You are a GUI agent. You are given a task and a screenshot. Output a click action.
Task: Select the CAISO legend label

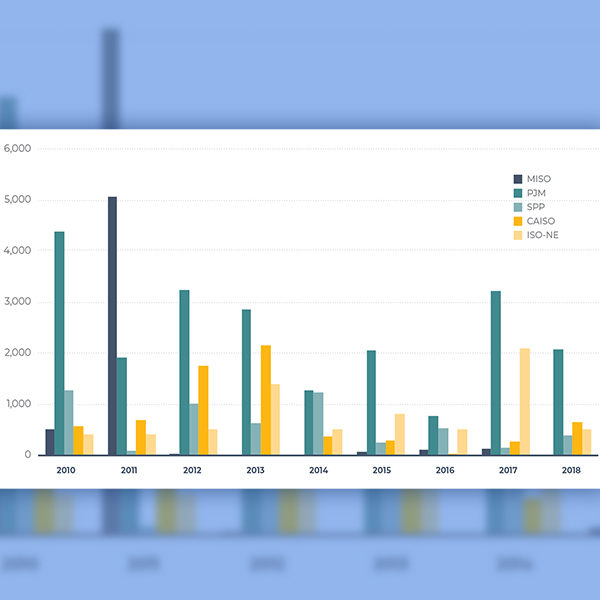pyautogui.click(x=540, y=221)
